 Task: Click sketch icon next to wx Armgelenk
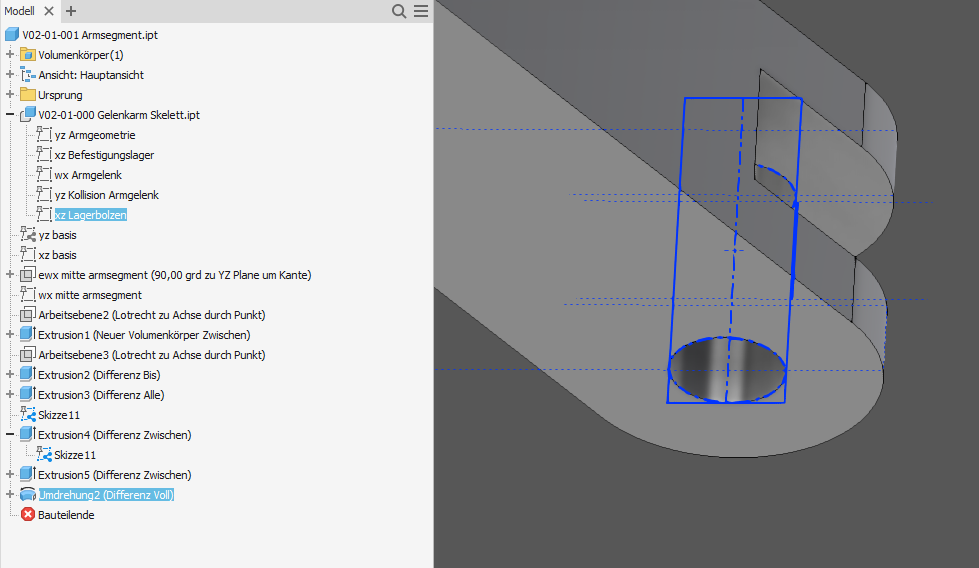[44, 174]
